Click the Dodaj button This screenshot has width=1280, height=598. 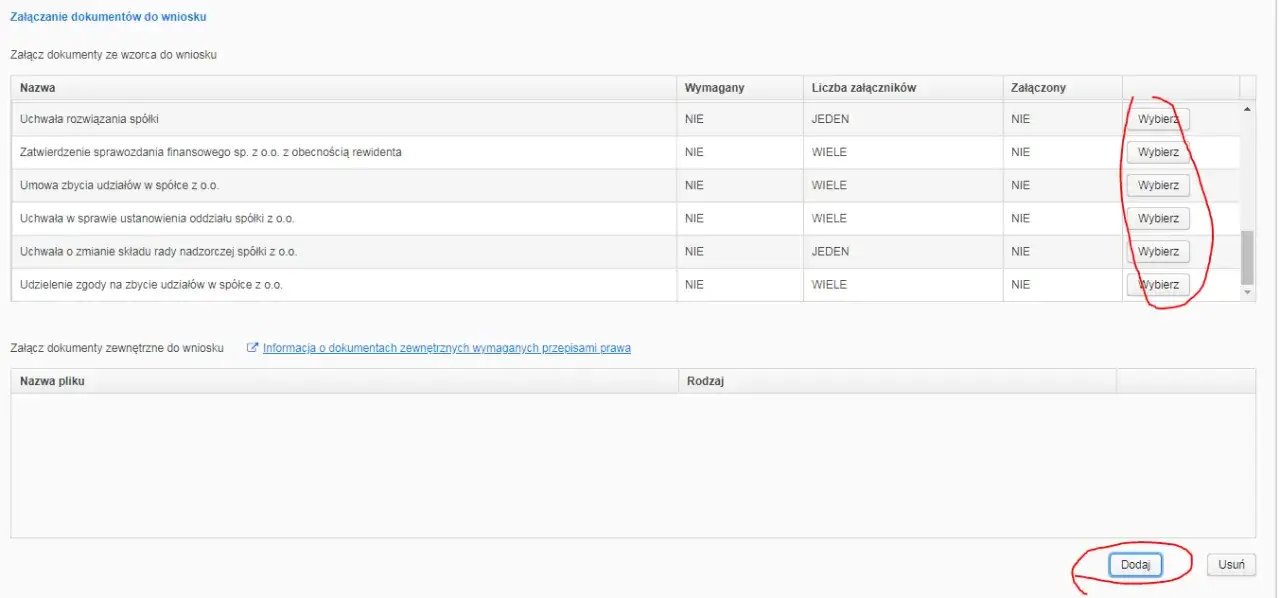click(1135, 565)
